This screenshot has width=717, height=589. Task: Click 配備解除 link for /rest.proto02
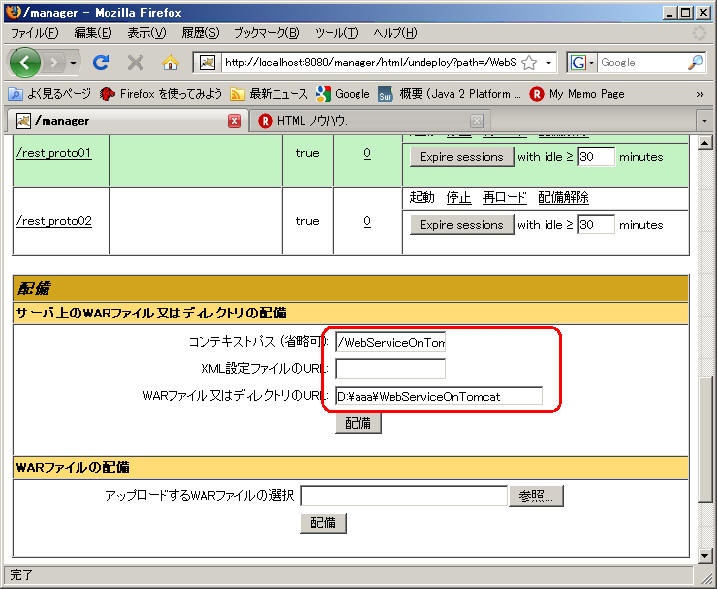563,198
